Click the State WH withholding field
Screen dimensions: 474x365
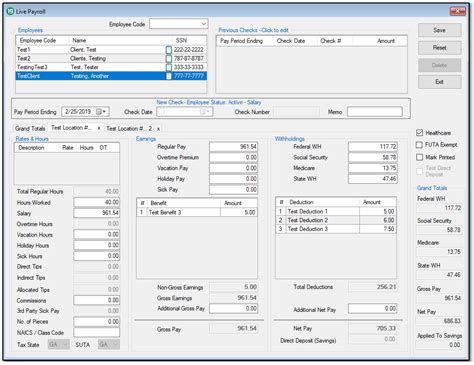pyautogui.click(x=373, y=179)
